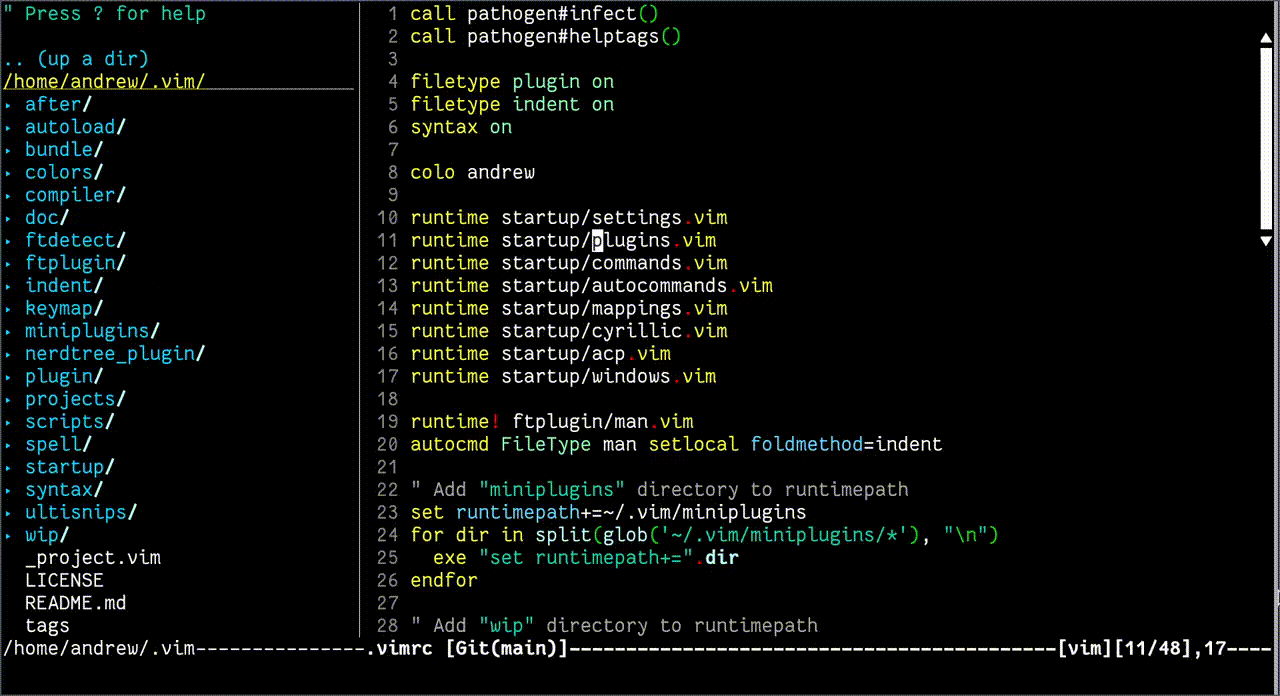Click 'runtime startup/windows.vim' line
This screenshot has width=1280, height=696.
[x=563, y=376]
